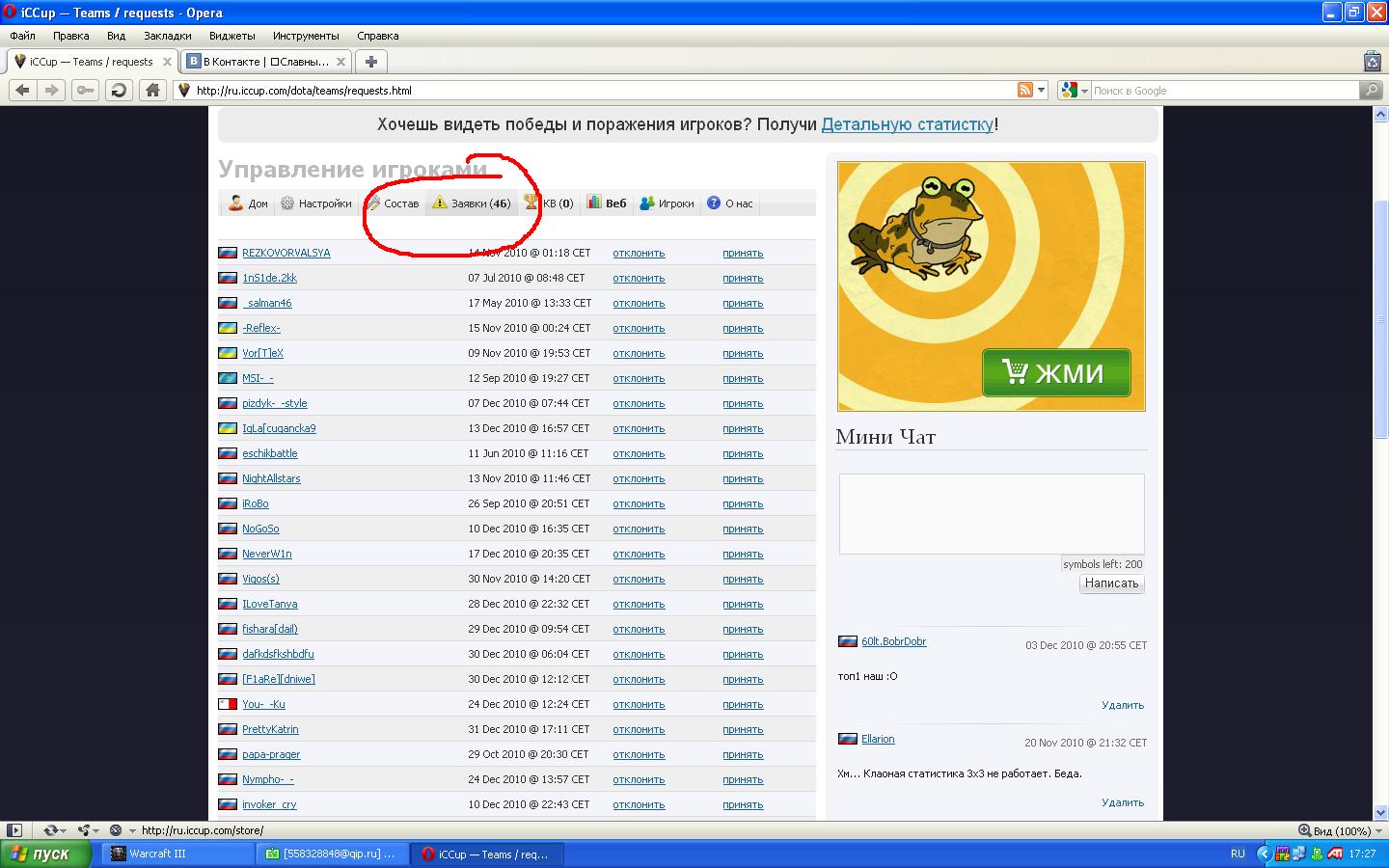Open the Файл menu
This screenshot has width=1389, height=868.
pos(23,36)
